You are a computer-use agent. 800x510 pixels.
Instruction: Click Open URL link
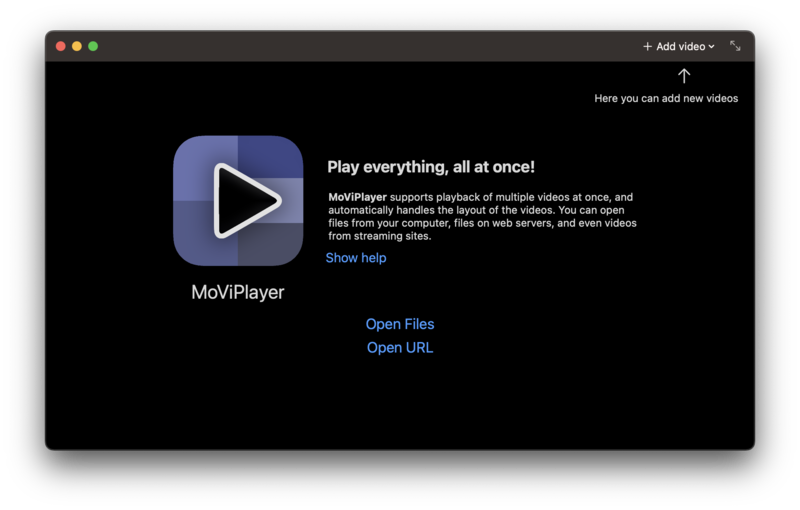click(400, 348)
